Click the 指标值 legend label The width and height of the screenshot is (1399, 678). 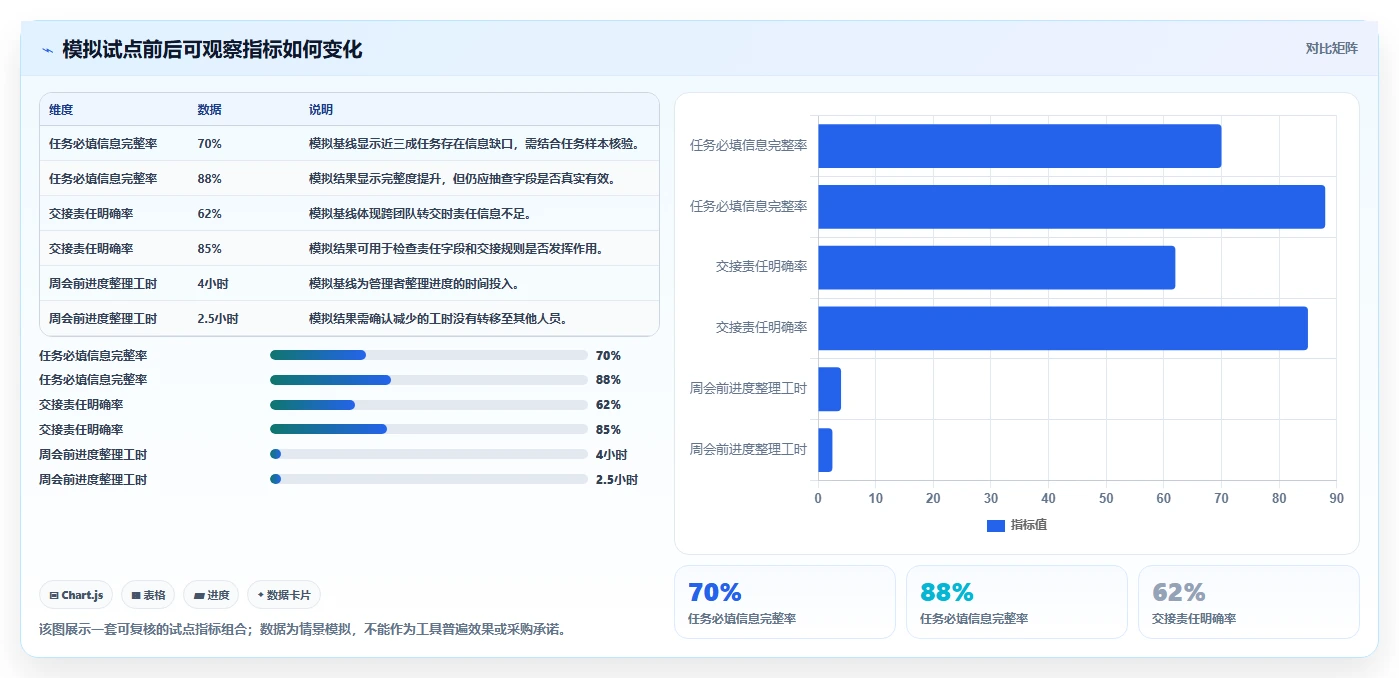coord(1028,525)
